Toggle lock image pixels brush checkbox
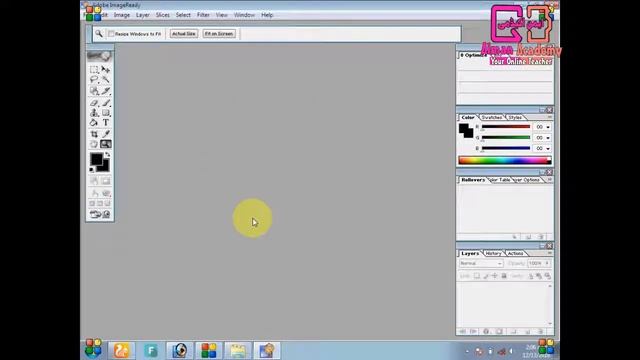640x360 pixels. (486, 276)
